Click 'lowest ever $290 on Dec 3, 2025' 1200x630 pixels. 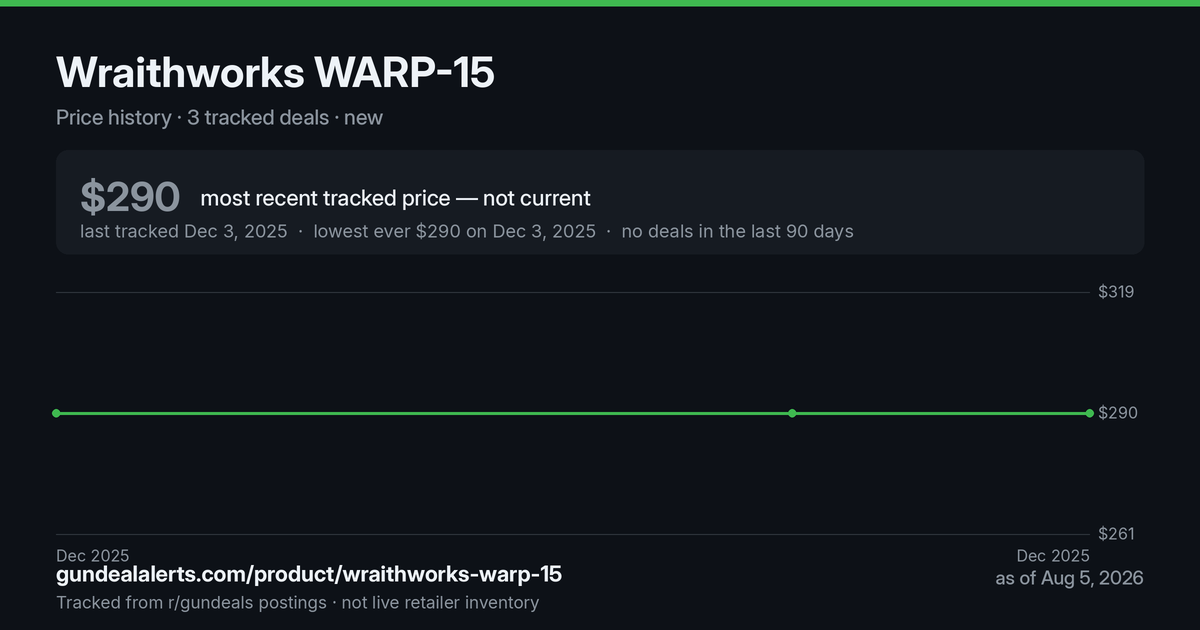tap(454, 231)
